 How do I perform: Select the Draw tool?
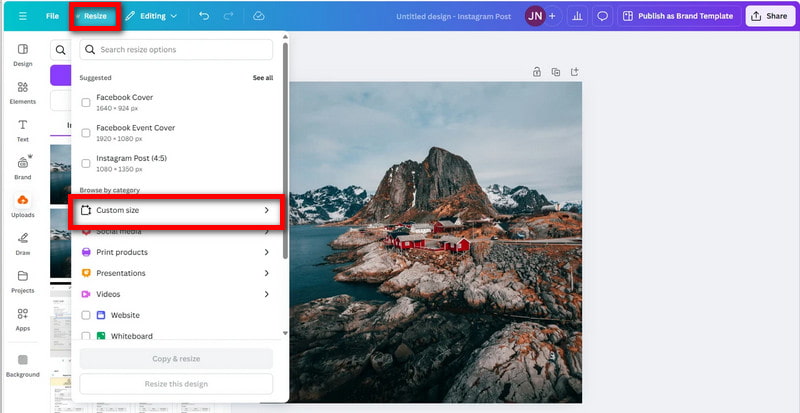tap(22, 243)
